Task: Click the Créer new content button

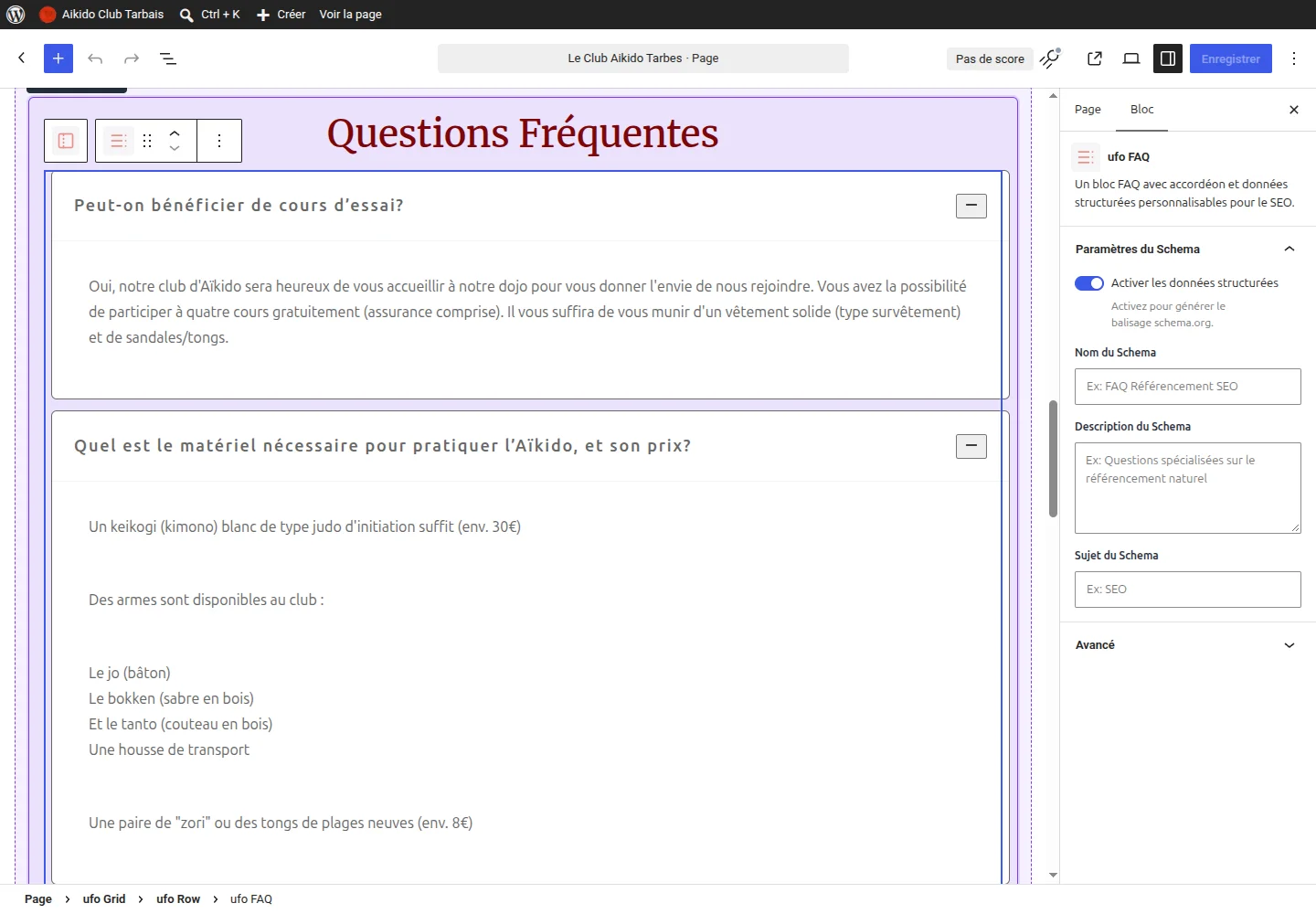Action: pos(281,15)
